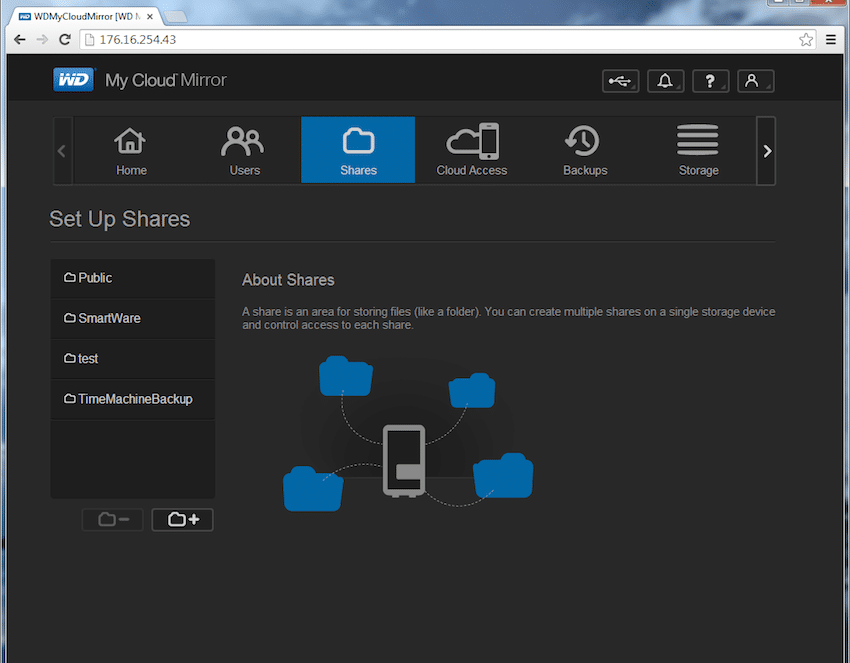Select the Public share
850x663 pixels.
[133, 279]
